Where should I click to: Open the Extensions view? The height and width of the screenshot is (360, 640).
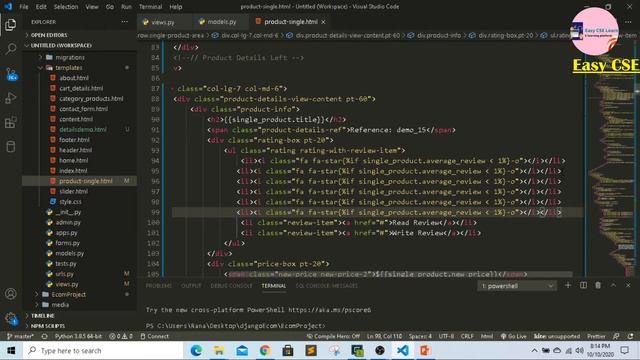[x=11, y=122]
